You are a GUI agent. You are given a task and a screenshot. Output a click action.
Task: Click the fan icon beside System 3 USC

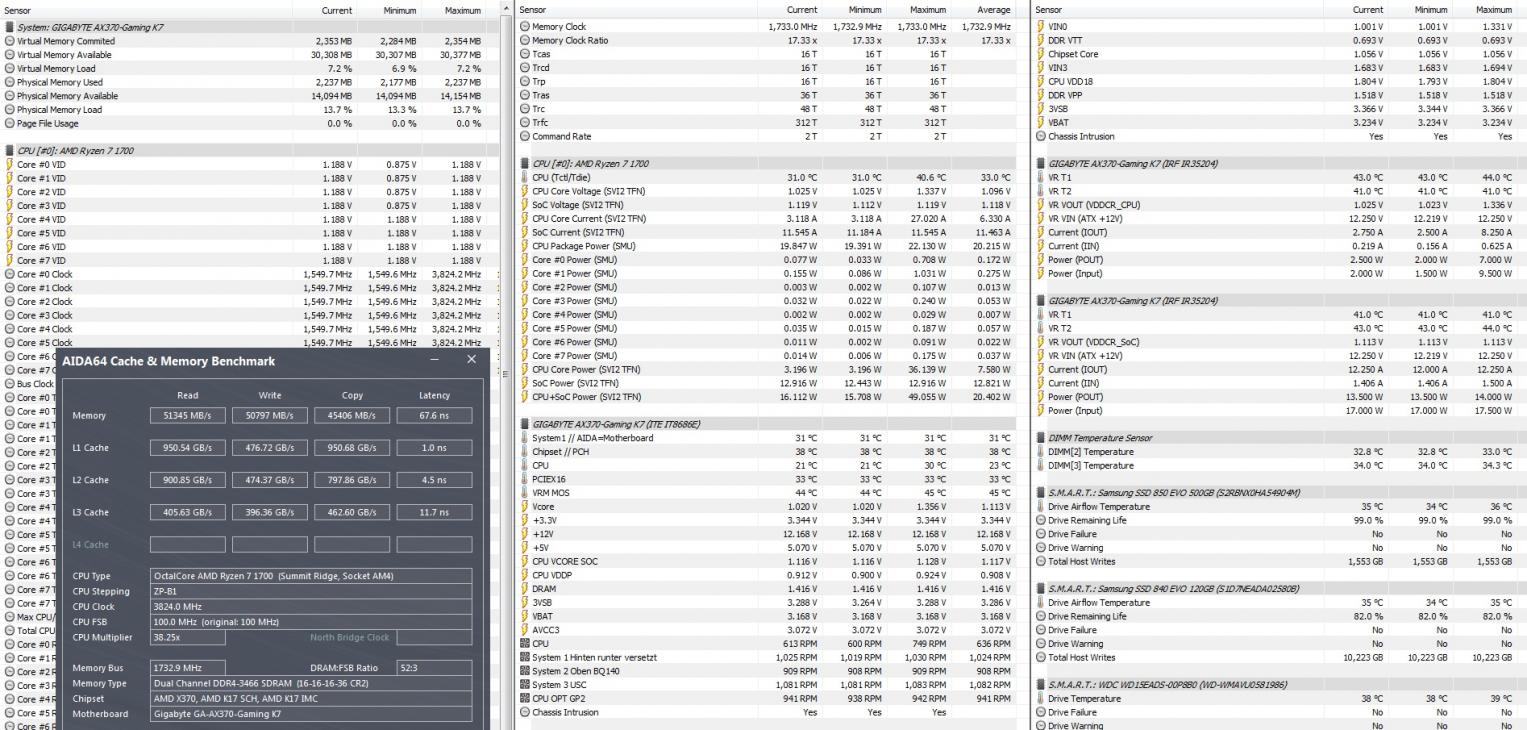[x=524, y=685]
